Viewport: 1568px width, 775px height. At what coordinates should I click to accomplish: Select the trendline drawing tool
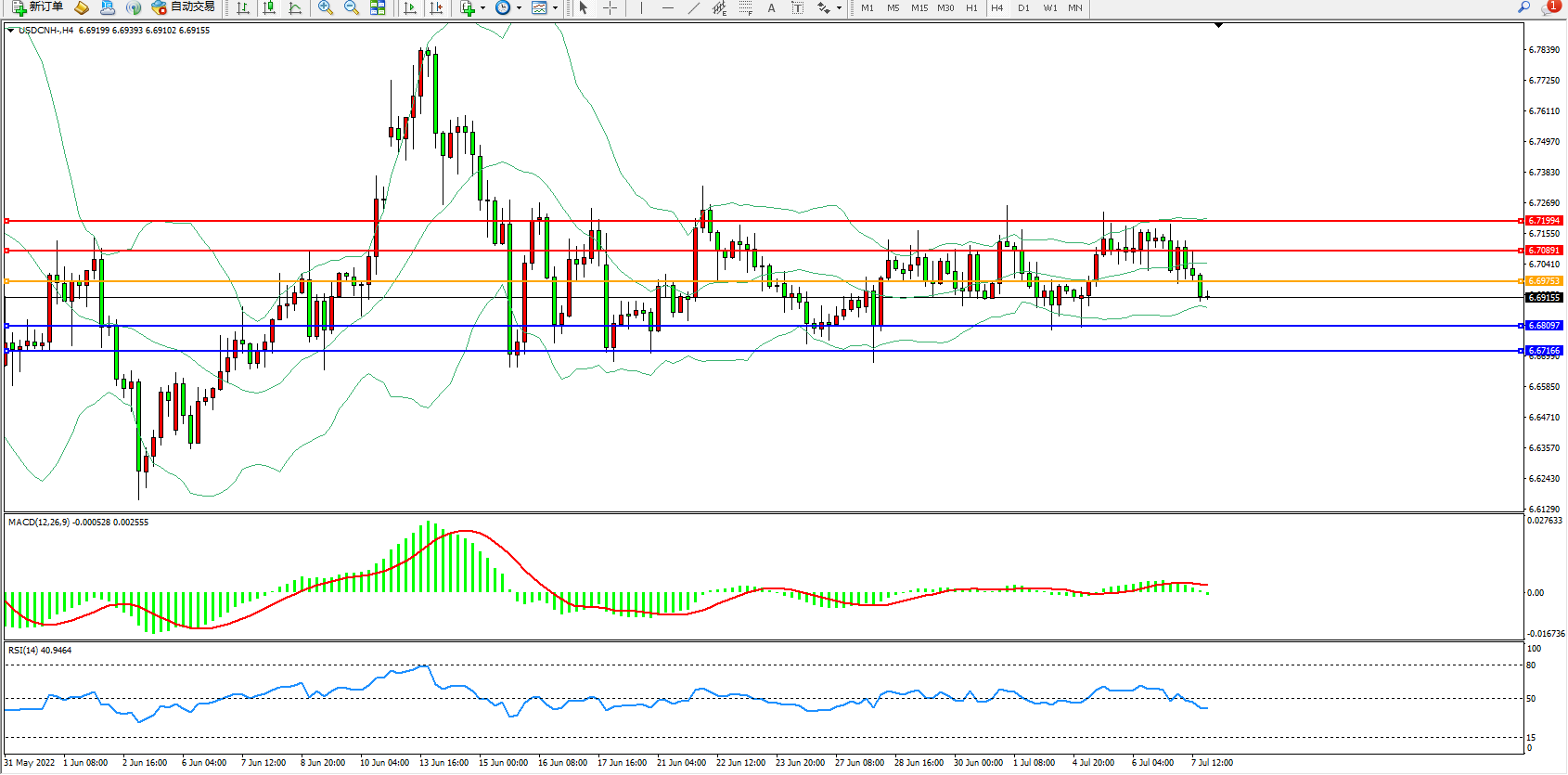tap(693, 7)
